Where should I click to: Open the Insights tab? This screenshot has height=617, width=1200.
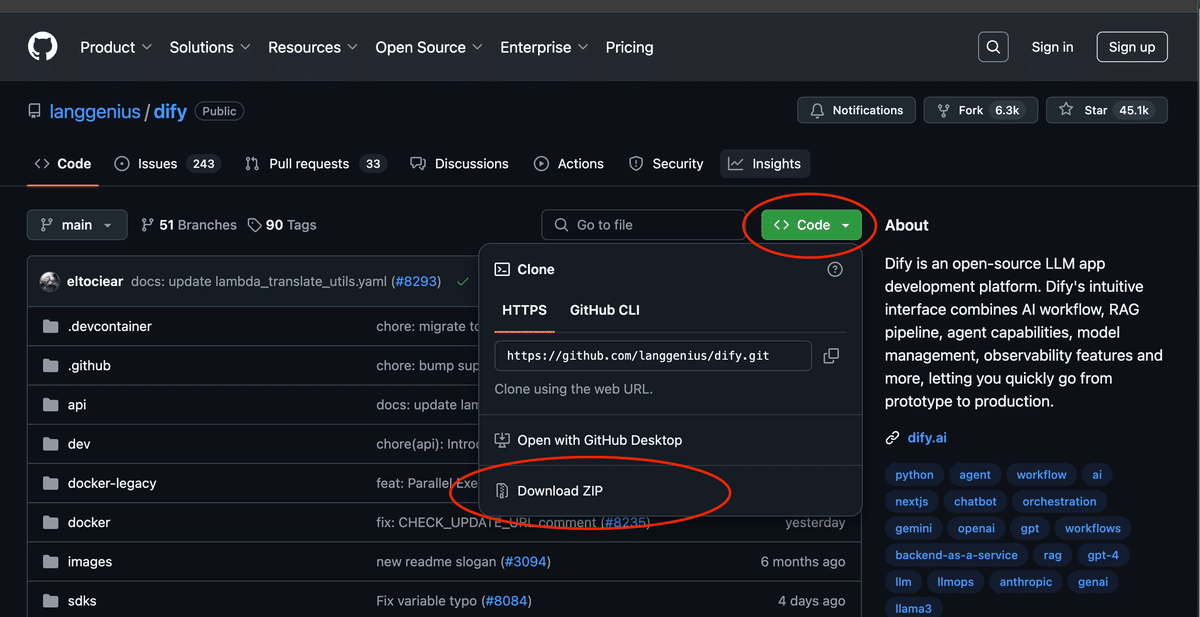tap(765, 164)
